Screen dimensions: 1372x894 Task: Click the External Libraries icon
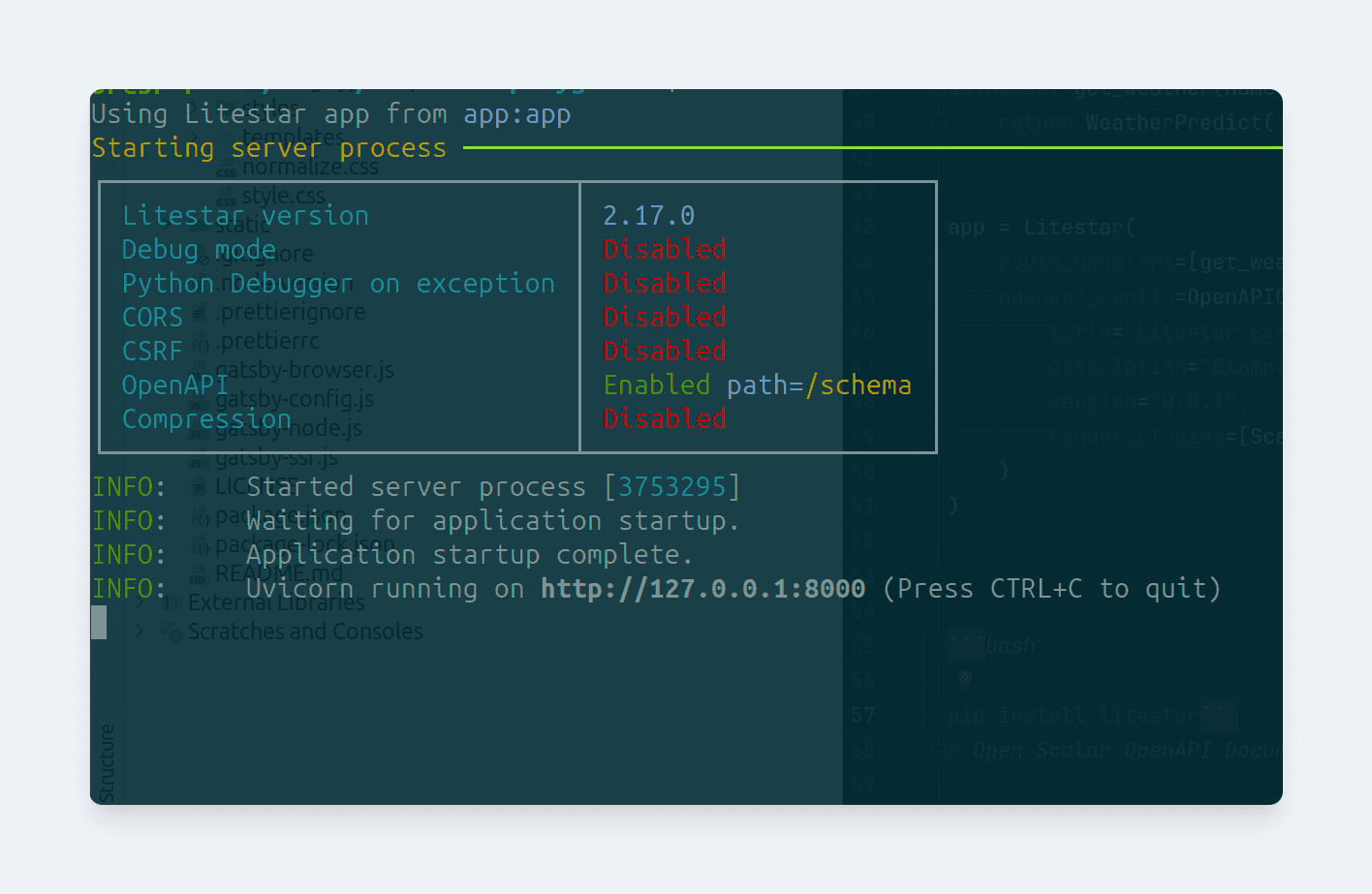[x=171, y=602]
